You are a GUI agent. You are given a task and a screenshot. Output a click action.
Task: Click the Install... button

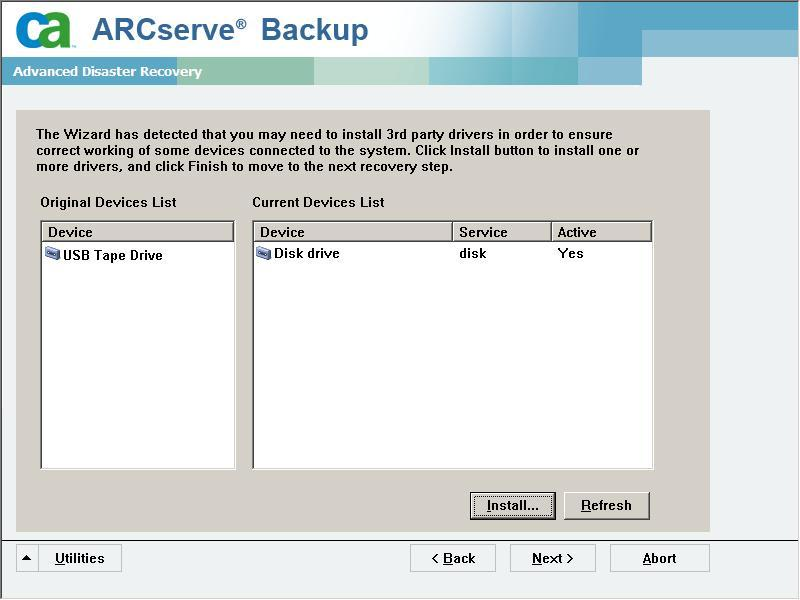pyautogui.click(x=512, y=506)
